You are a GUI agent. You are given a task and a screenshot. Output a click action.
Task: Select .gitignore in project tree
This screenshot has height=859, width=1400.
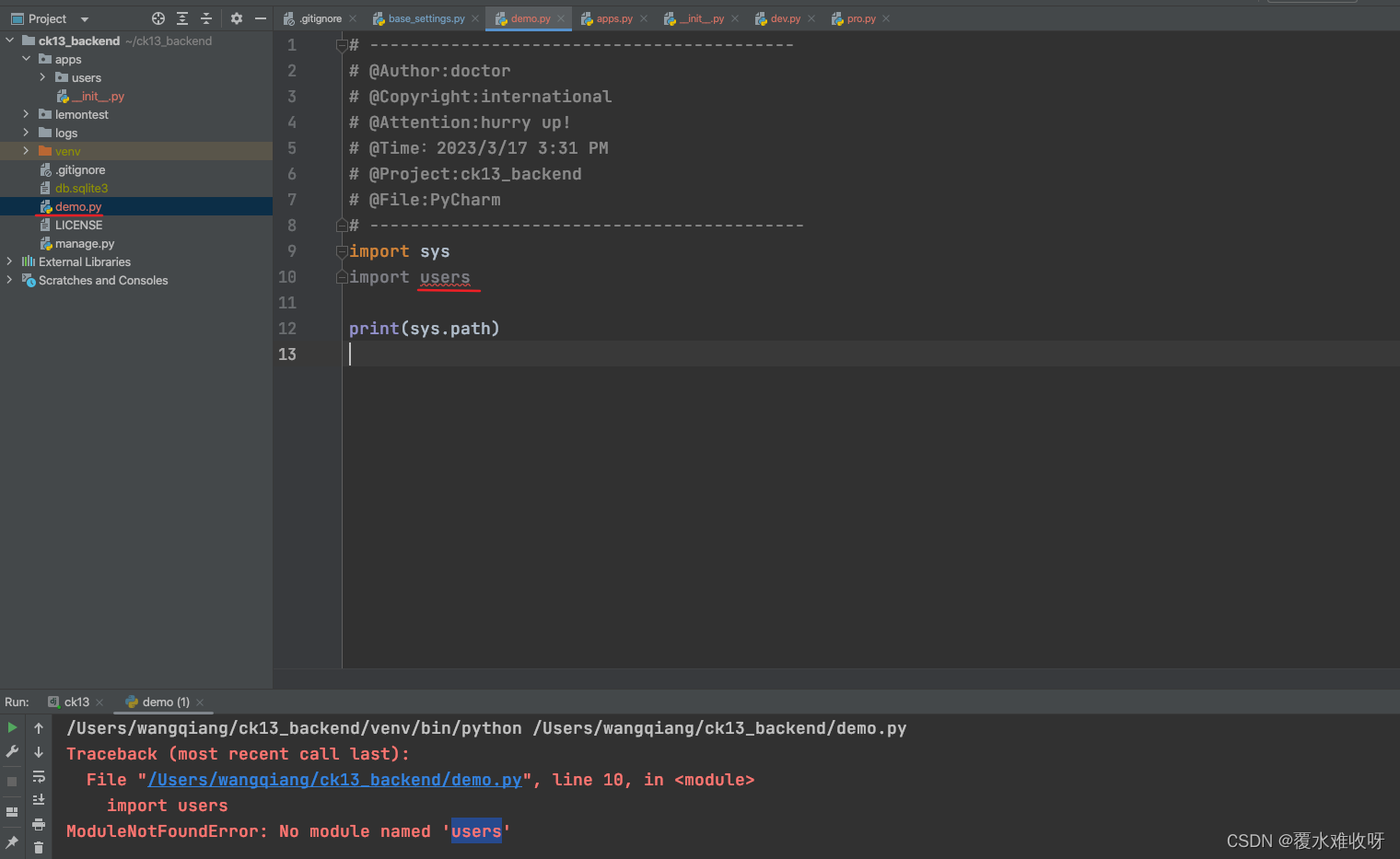click(x=80, y=169)
